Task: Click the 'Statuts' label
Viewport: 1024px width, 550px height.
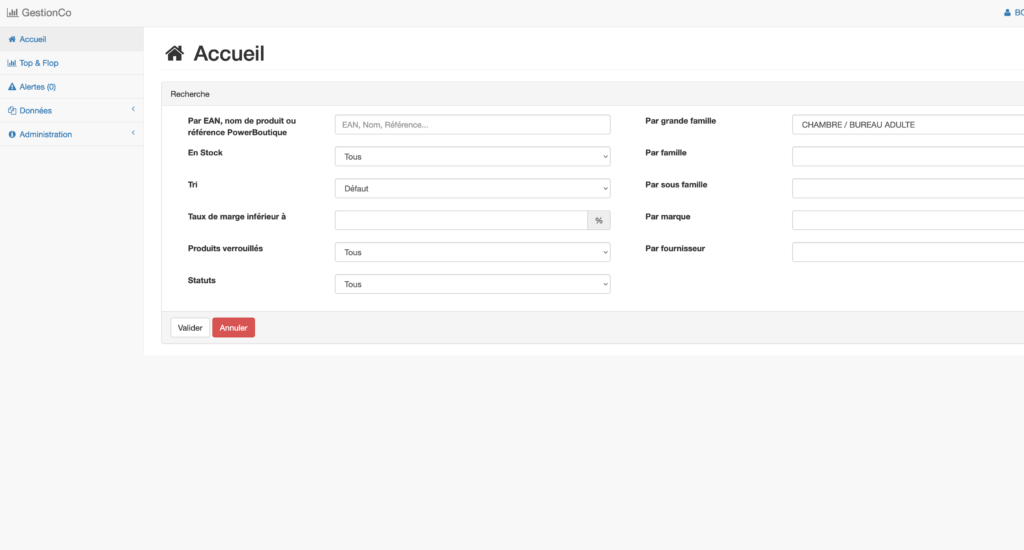Action: click(x=202, y=281)
